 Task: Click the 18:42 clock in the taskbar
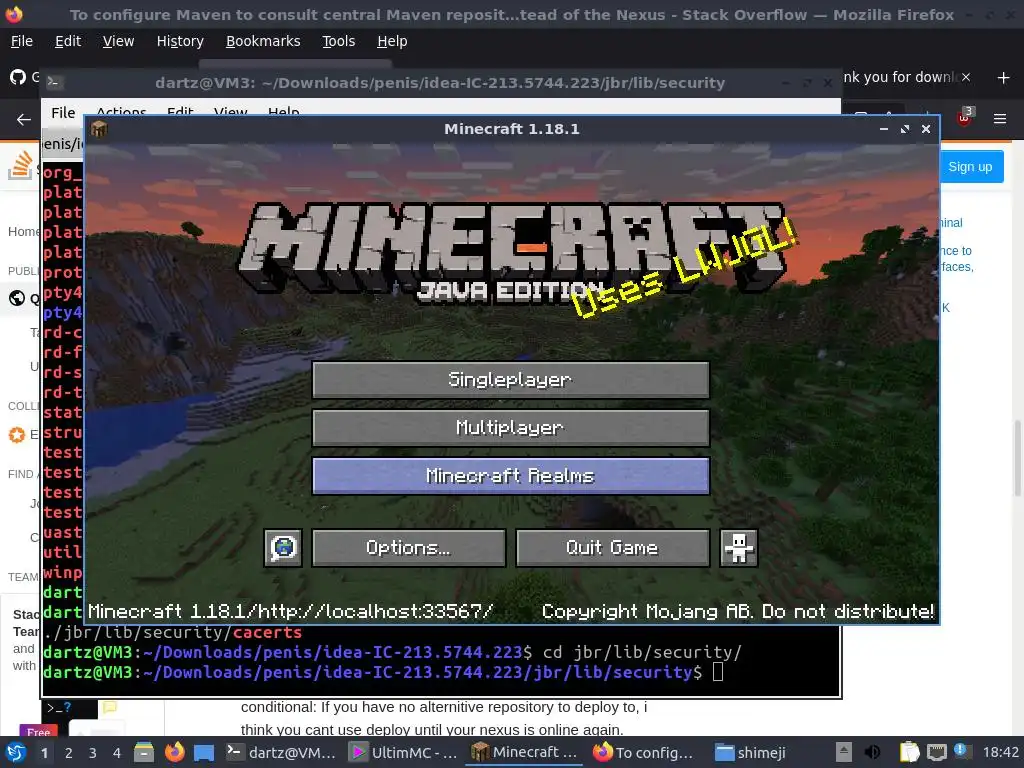(x=1000, y=752)
